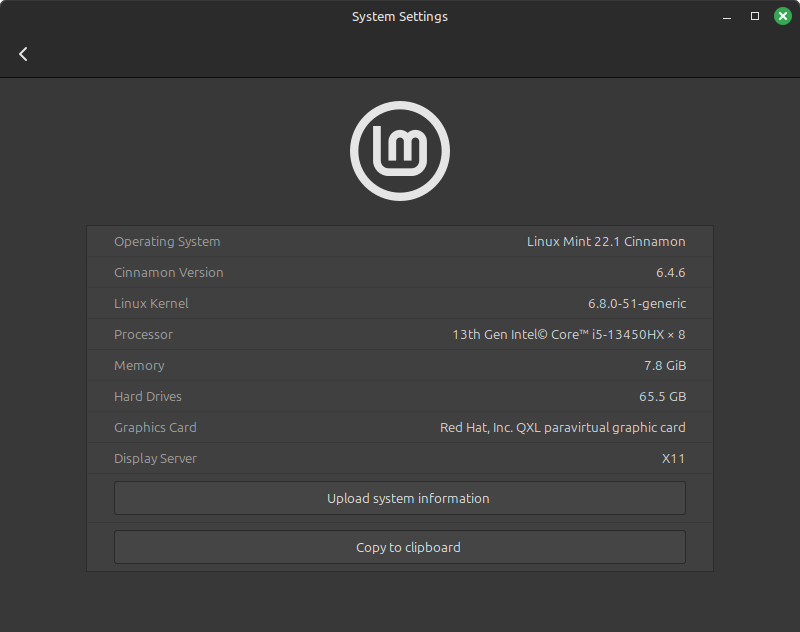Viewport: 800px width, 632px height.
Task: Click the Linux Kernel label
Action: [151, 303]
